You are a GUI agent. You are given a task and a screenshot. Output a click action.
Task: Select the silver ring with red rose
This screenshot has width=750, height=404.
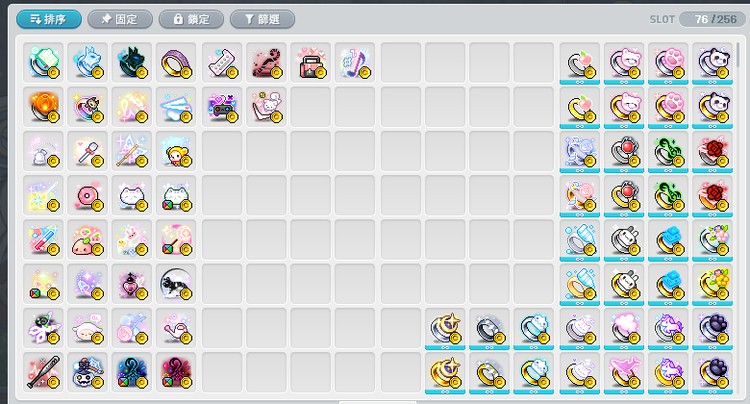(x=712, y=152)
